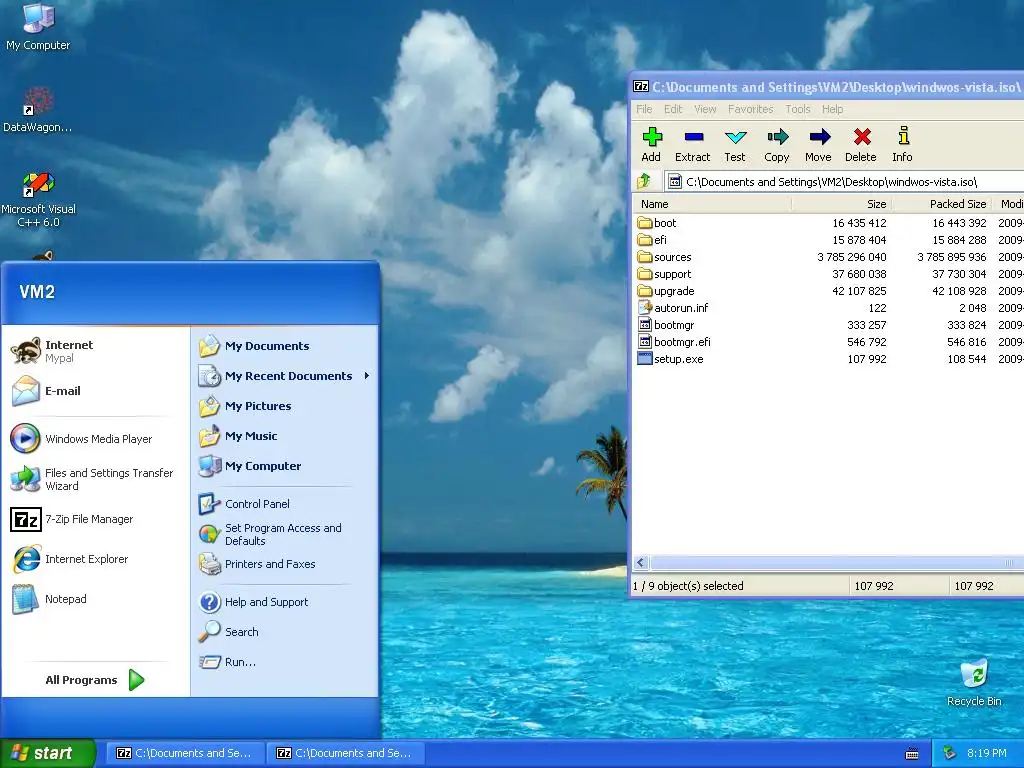Image resolution: width=1024 pixels, height=768 pixels.
Task: Select bootmgr.efi file
Action: point(674,342)
